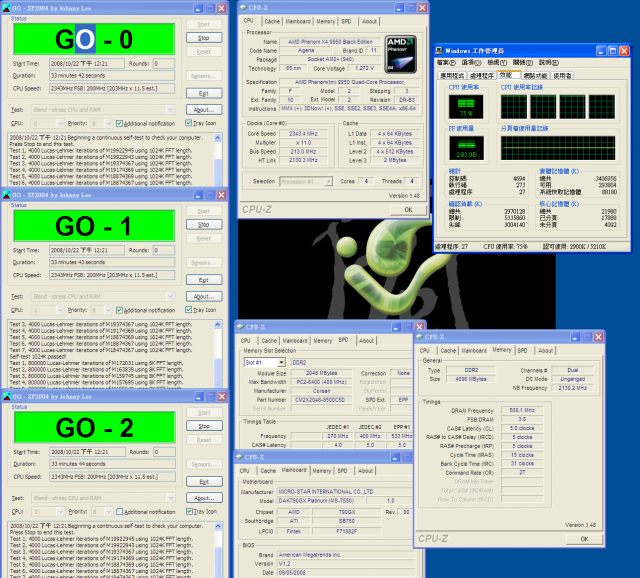This screenshot has width=640, height=578.
Task: Click the SP2004 GO-0 window title icon
Action: click(x=7, y=8)
